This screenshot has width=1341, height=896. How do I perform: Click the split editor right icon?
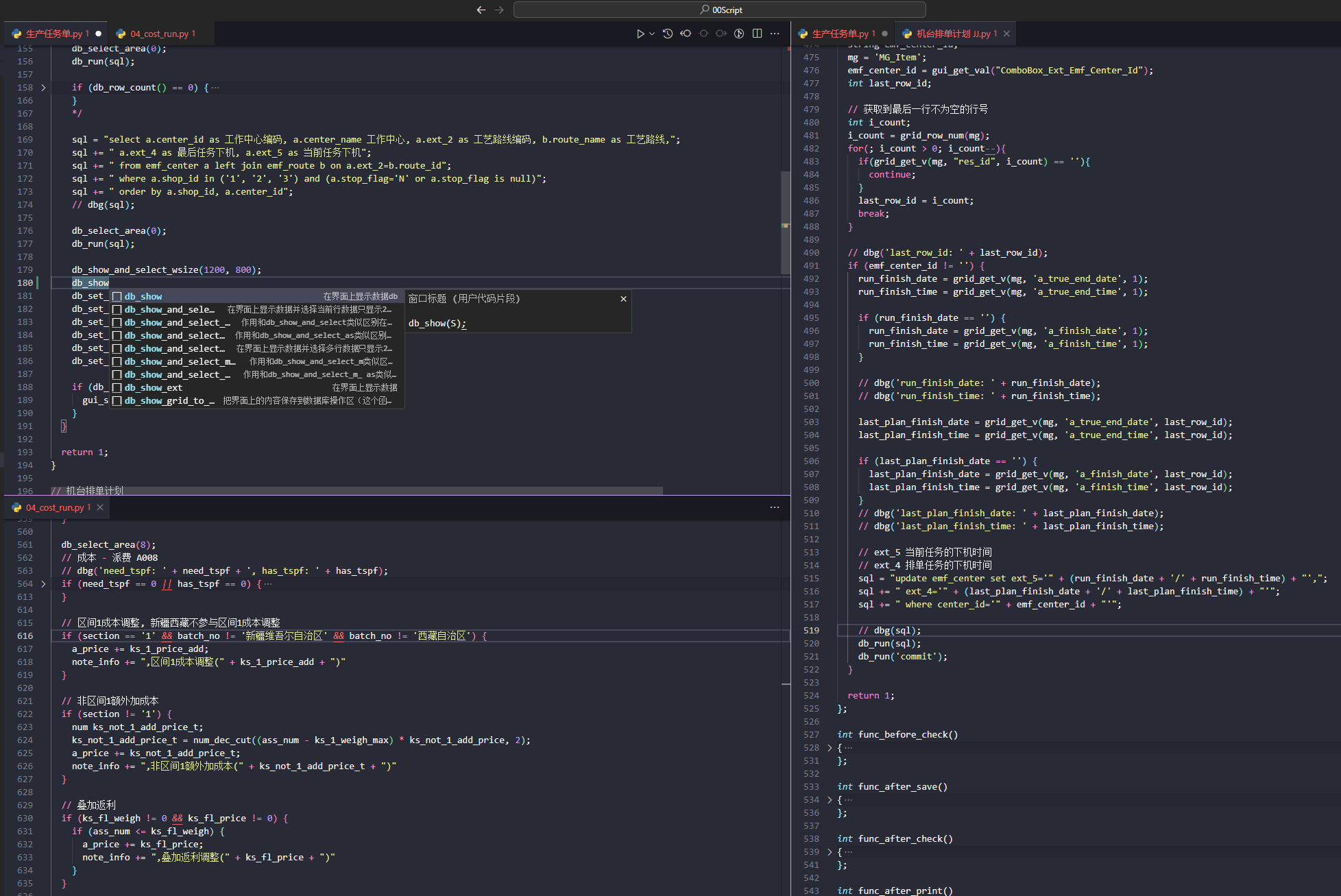(x=757, y=34)
